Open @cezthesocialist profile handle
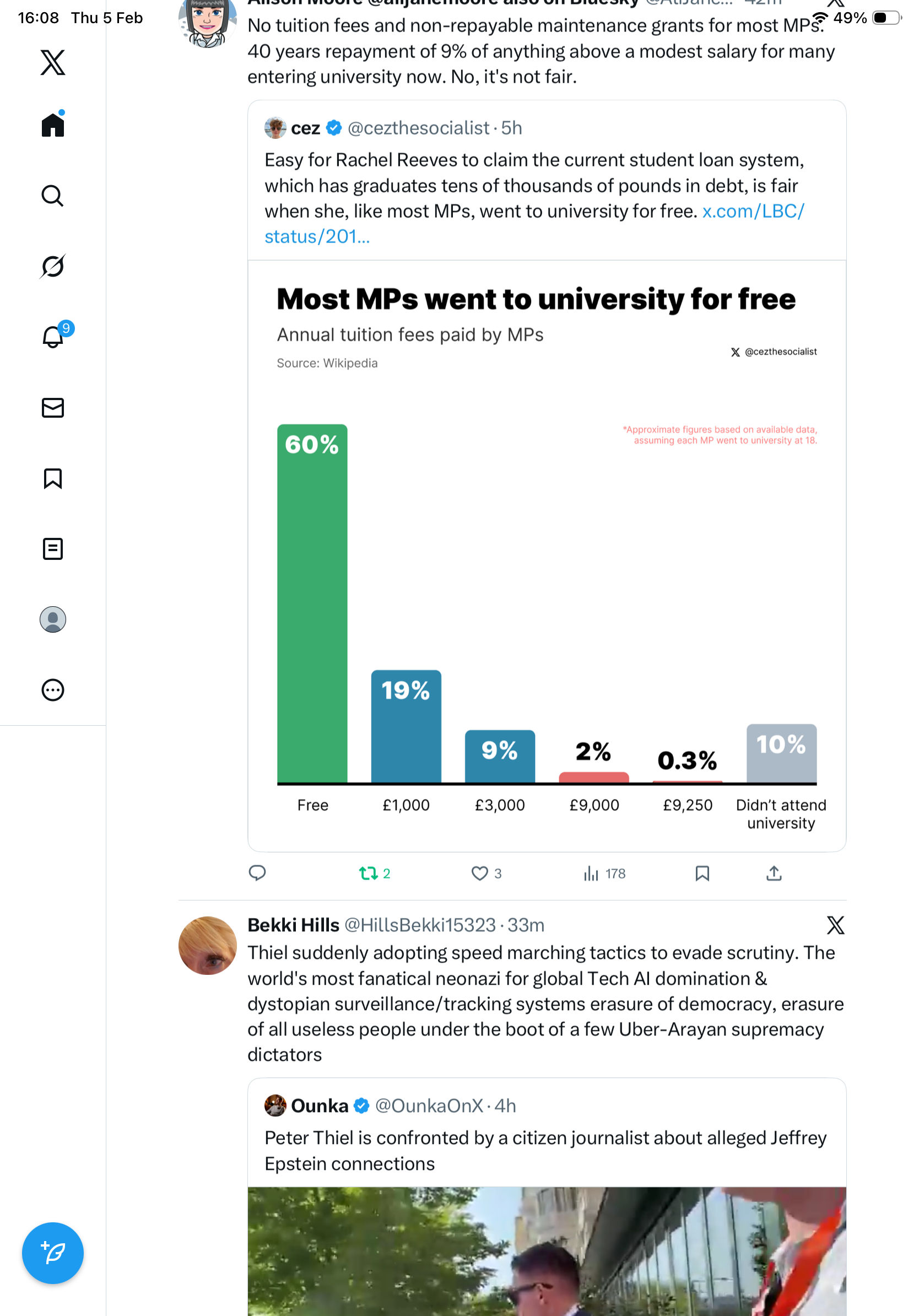Screen dimensions: 919x1316 (418, 128)
